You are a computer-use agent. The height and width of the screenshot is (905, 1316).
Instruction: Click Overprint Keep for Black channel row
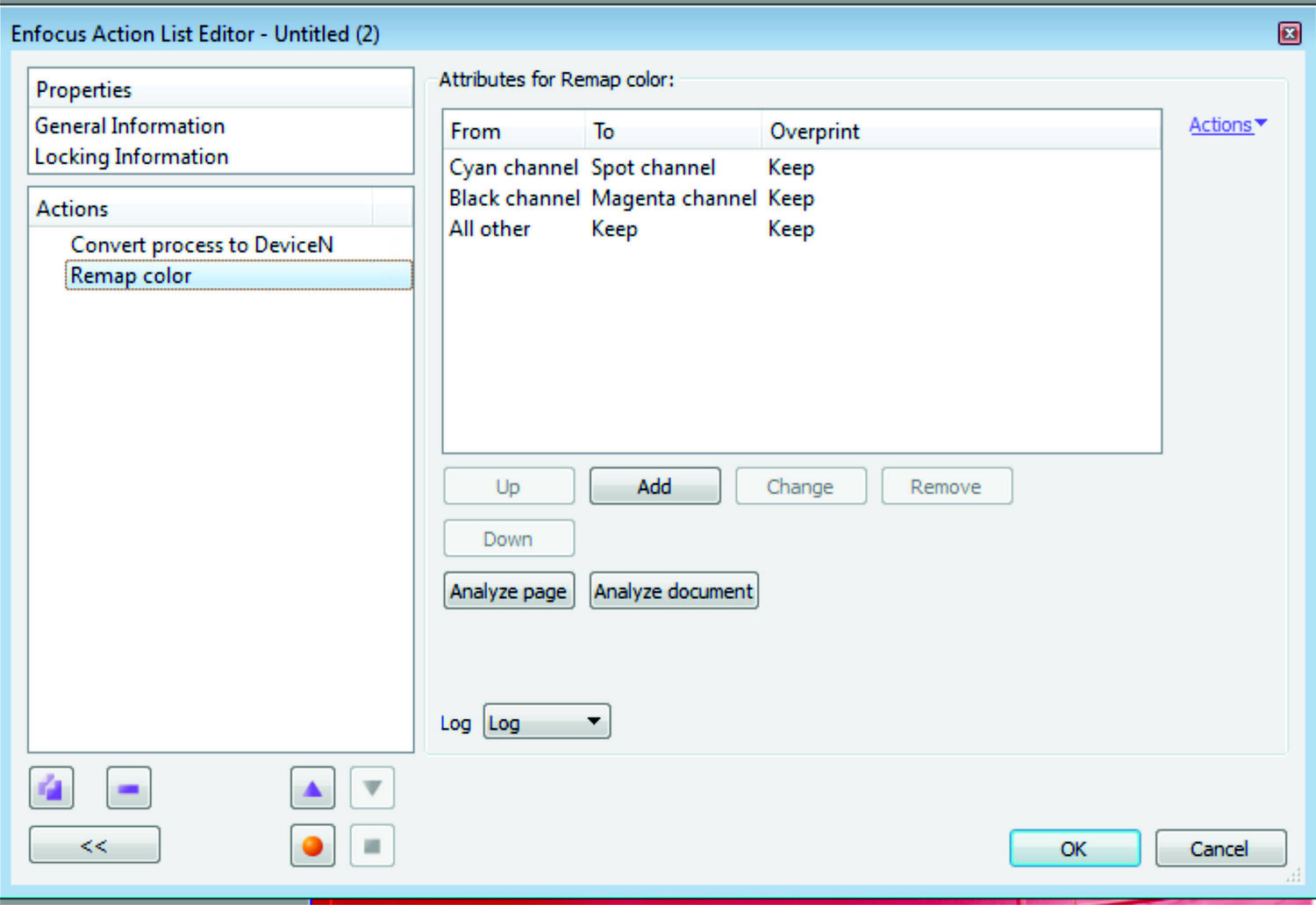pos(791,198)
